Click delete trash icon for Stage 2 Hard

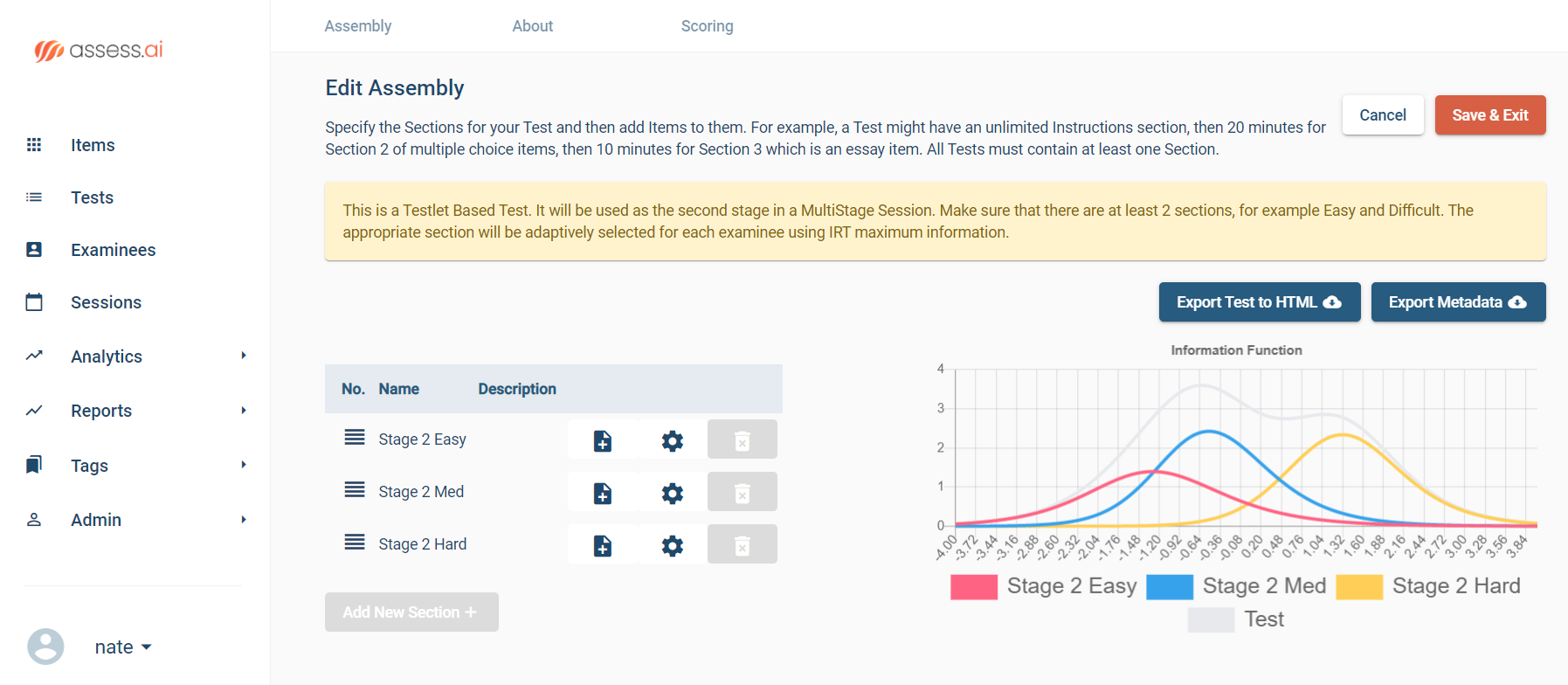point(742,545)
